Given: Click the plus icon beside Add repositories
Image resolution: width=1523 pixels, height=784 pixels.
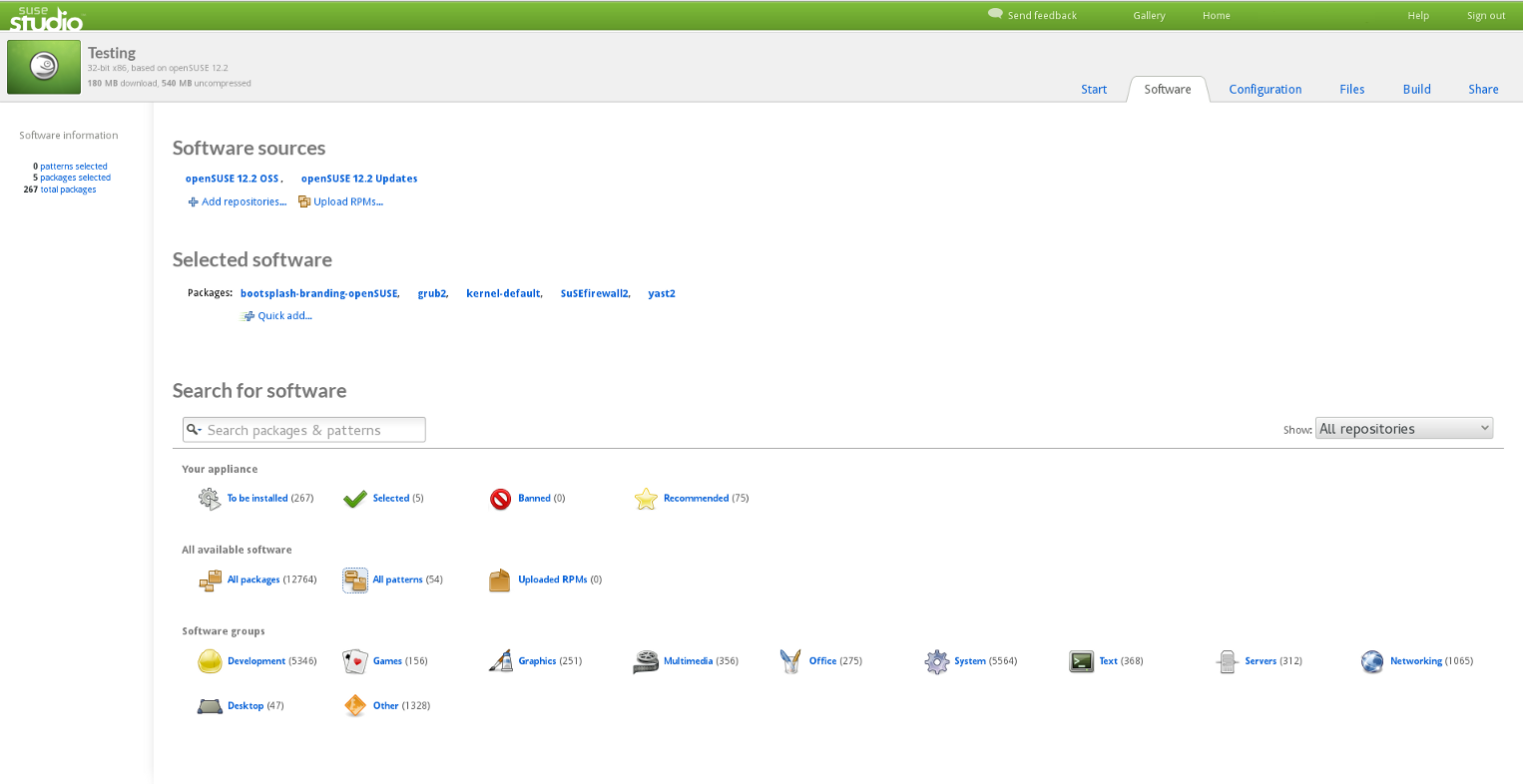Looking at the screenshot, I should coord(194,202).
